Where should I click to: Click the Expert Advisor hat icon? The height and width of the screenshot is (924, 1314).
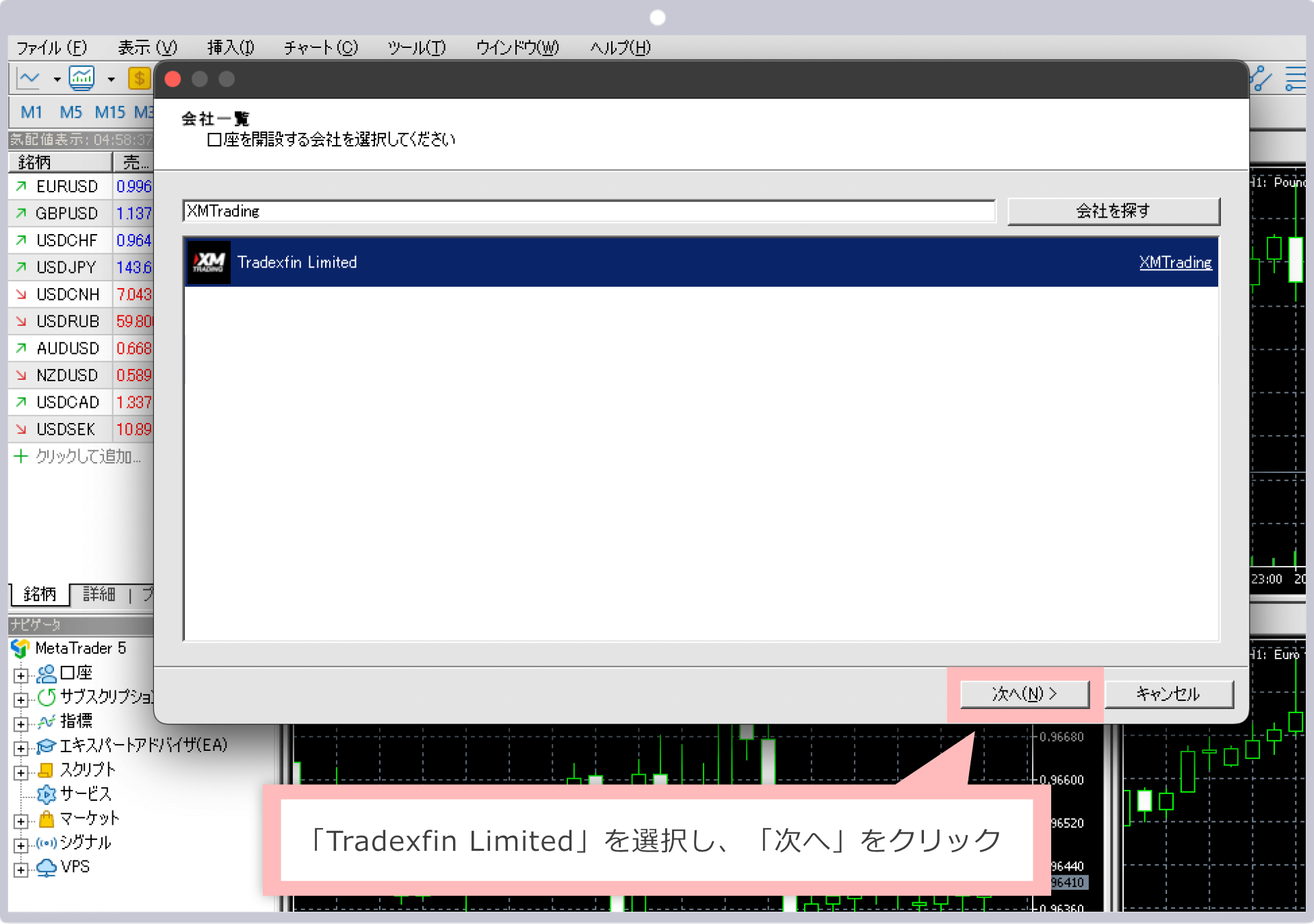point(46,745)
